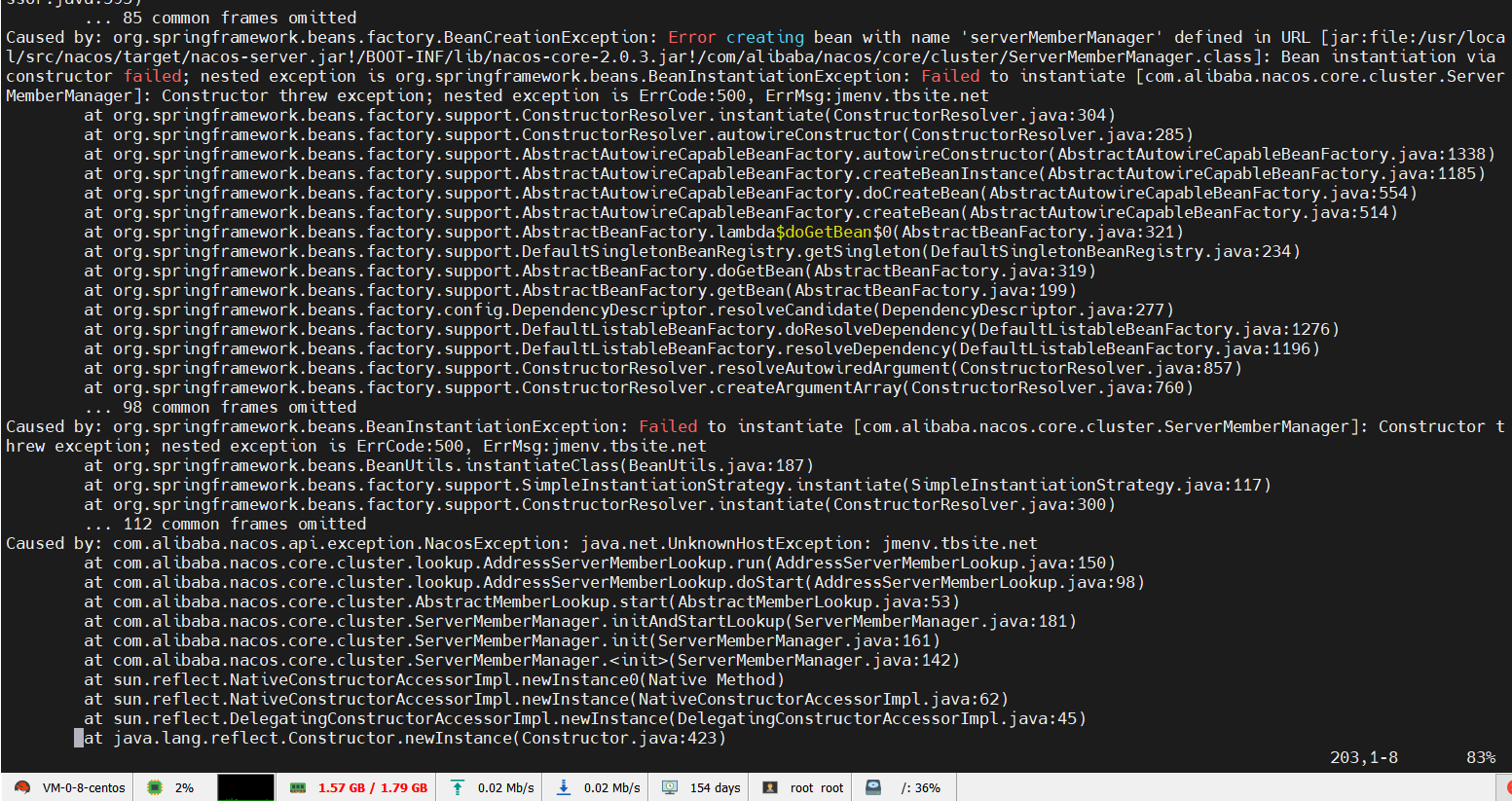The width and height of the screenshot is (1512, 801).
Task: Click the AbstractBeanFactory.java:199 line
Action: tap(580, 290)
